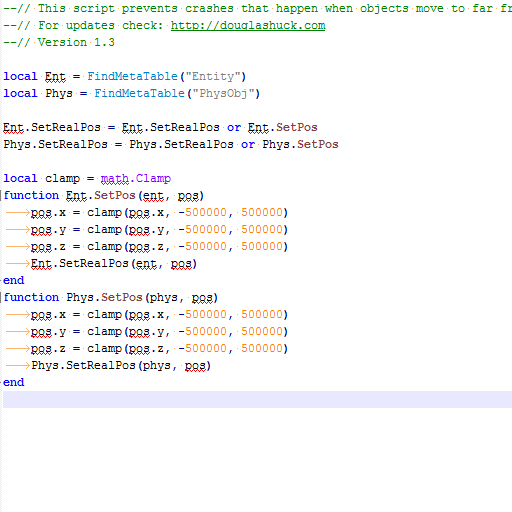Click the Phys.SetPos fallback after "or"
The height and width of the screenshot is (512, 512).
tap(300, 144)
